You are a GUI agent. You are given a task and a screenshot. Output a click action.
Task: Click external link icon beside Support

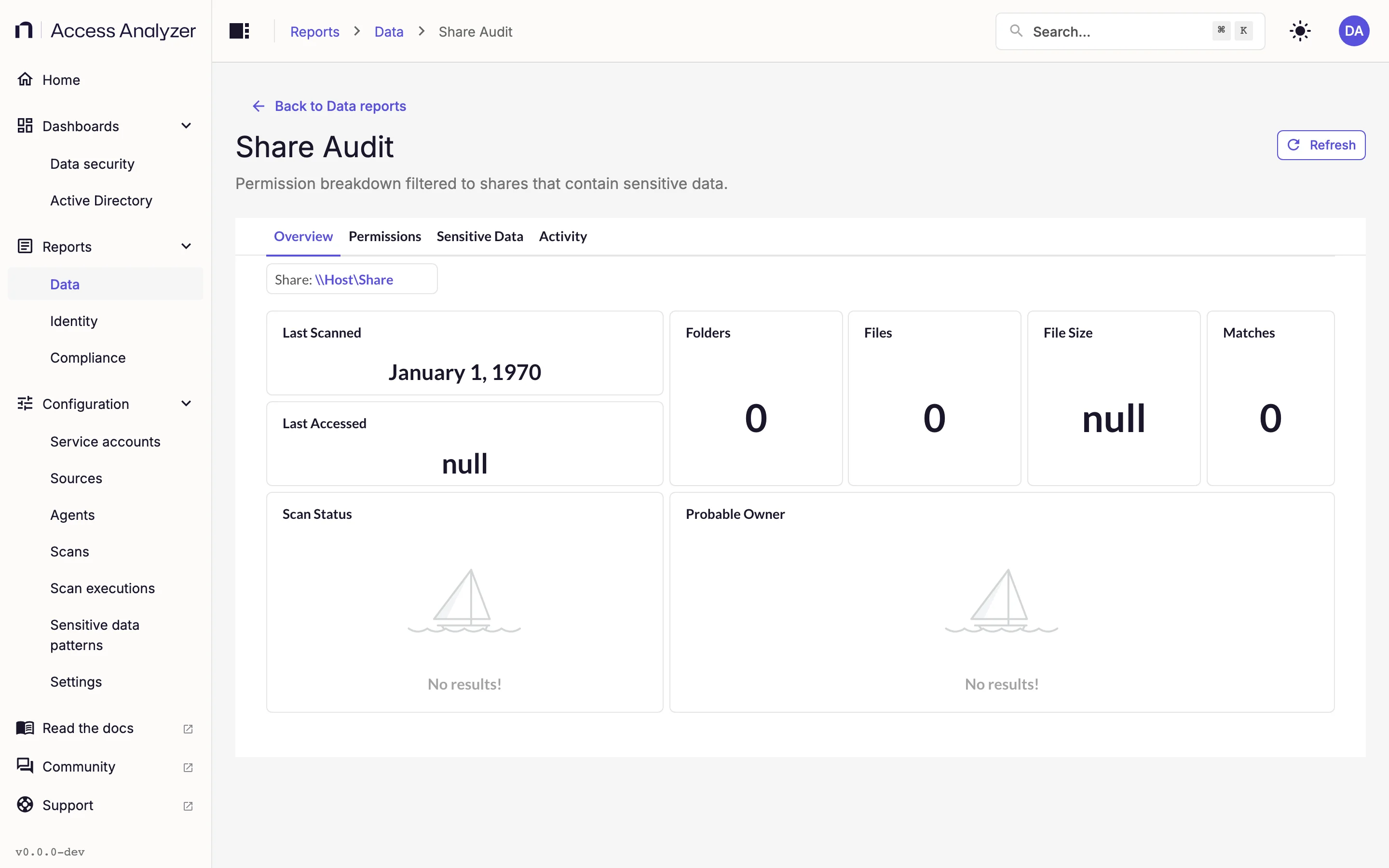pyautogui.click(x=188, y=805)
